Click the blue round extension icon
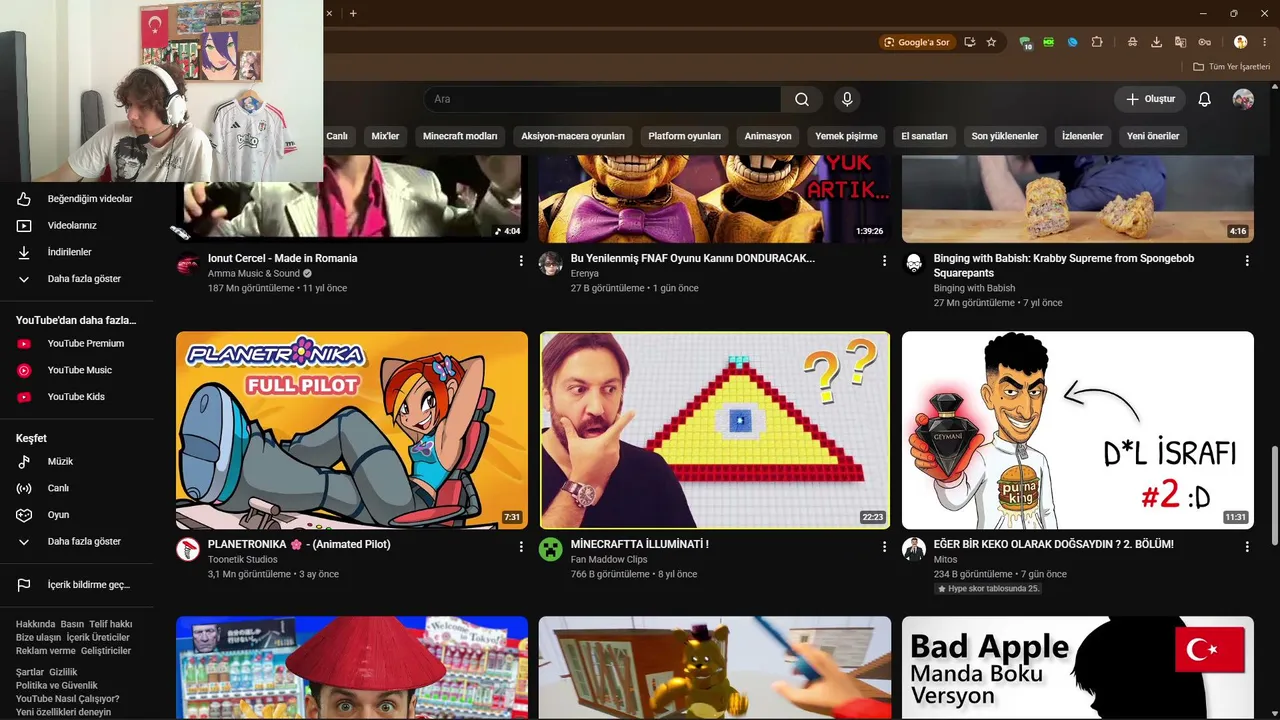This screenshot has width=1280, height=720. 1073,42
